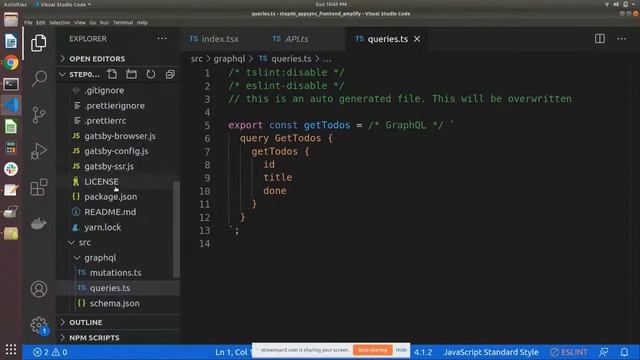Image resolution: width=640 pixels, height=360 pixels.
Task: Open the Manage gear icon
Action: click(x=39, y=325)
